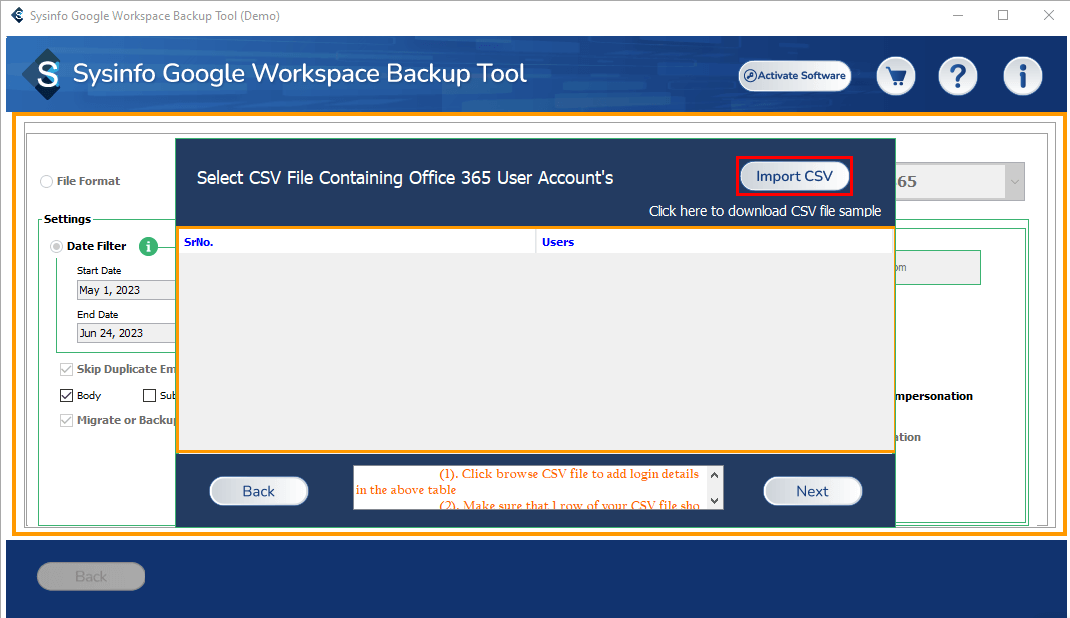Click the green-bordered field behind dialog

(x=938, y=267)
